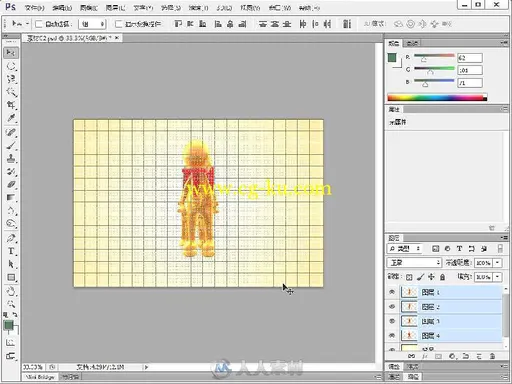Select the Move tool in toolbox
This screenshot has height=384, width=512.
(11, 53)
